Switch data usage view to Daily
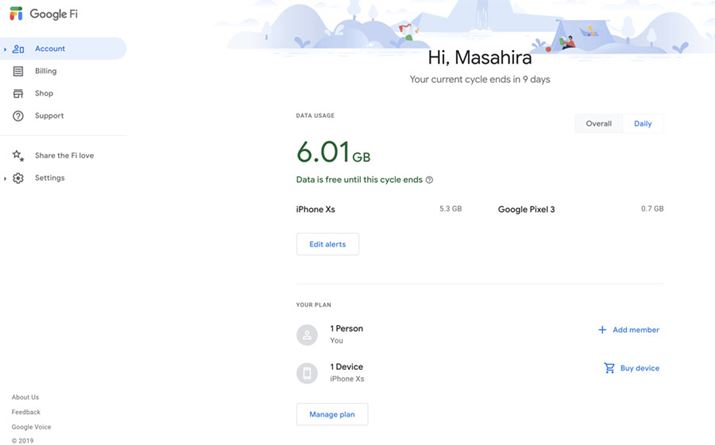 [642, 124]
